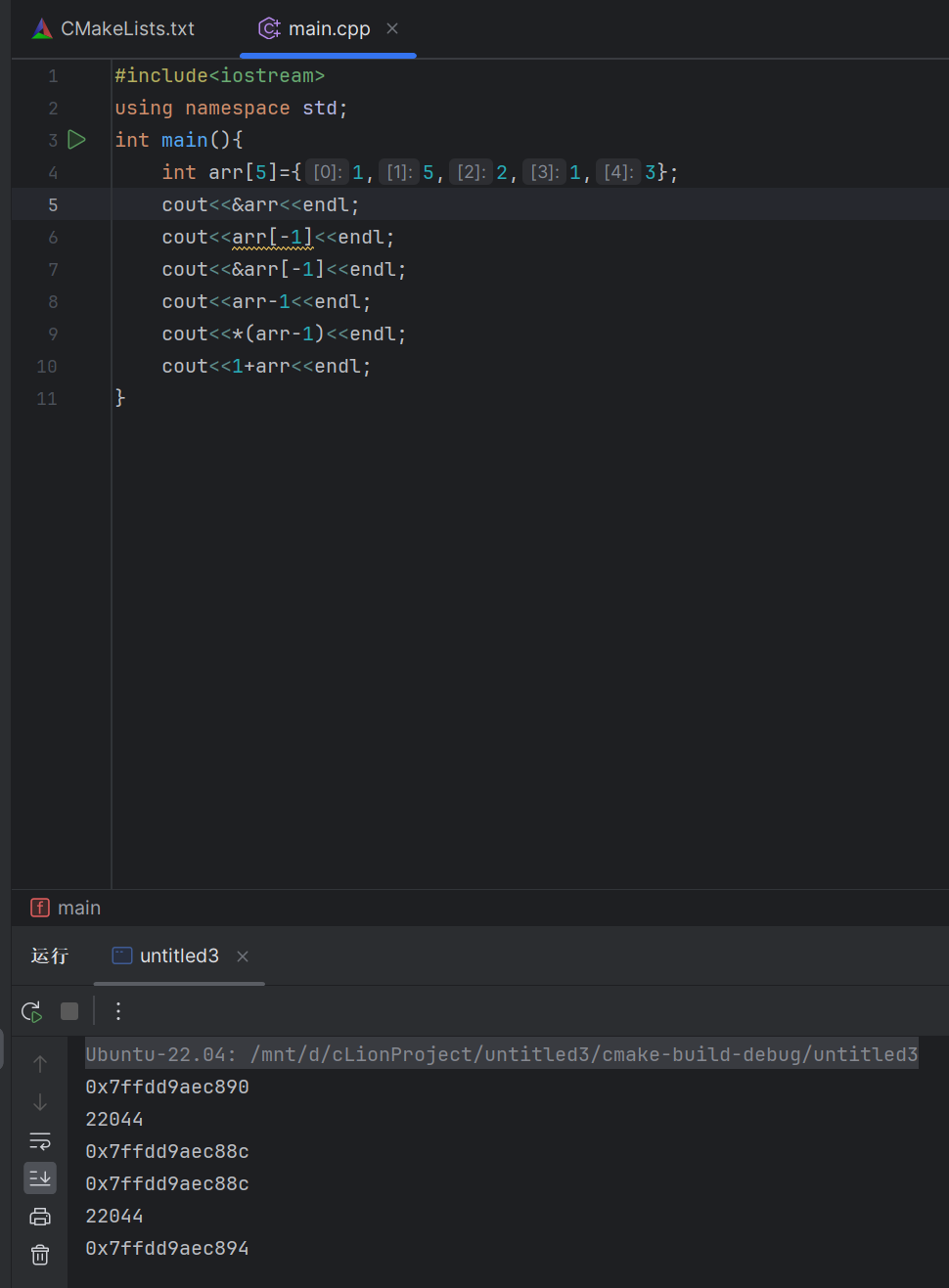Close the untitled3 run tab
This screenshot has width=949, height=1288.
pos(243,956)
